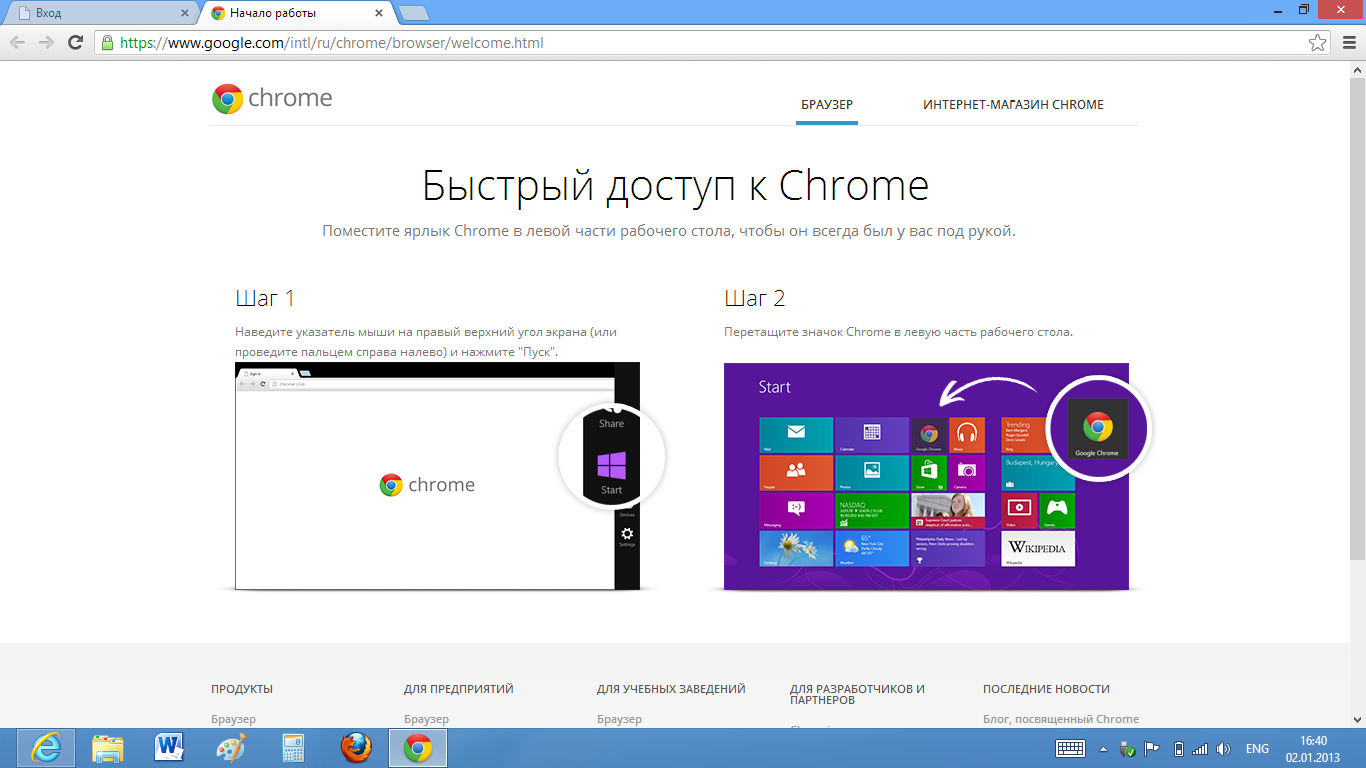Viewport: 1366px width, 768px height.
Task: Launch Mozilla Firefox from the taskbar
Action: pos(356,748)
